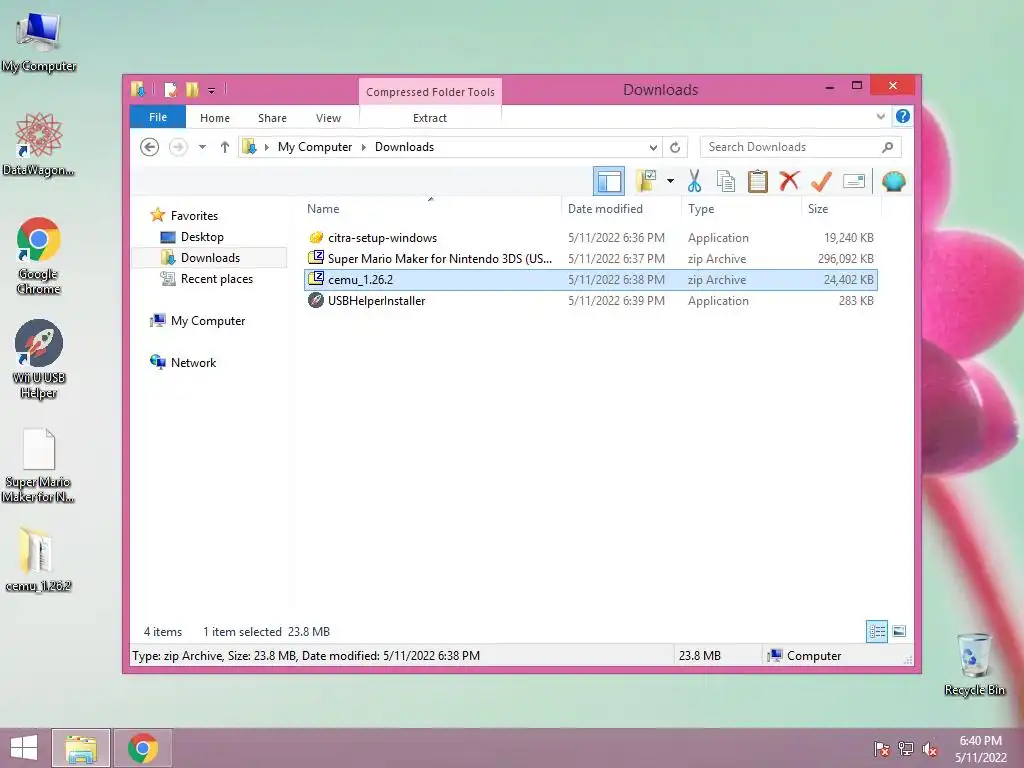
Task: Click Chrome icon in the taskbar
Action: click(x=143, y=748)
